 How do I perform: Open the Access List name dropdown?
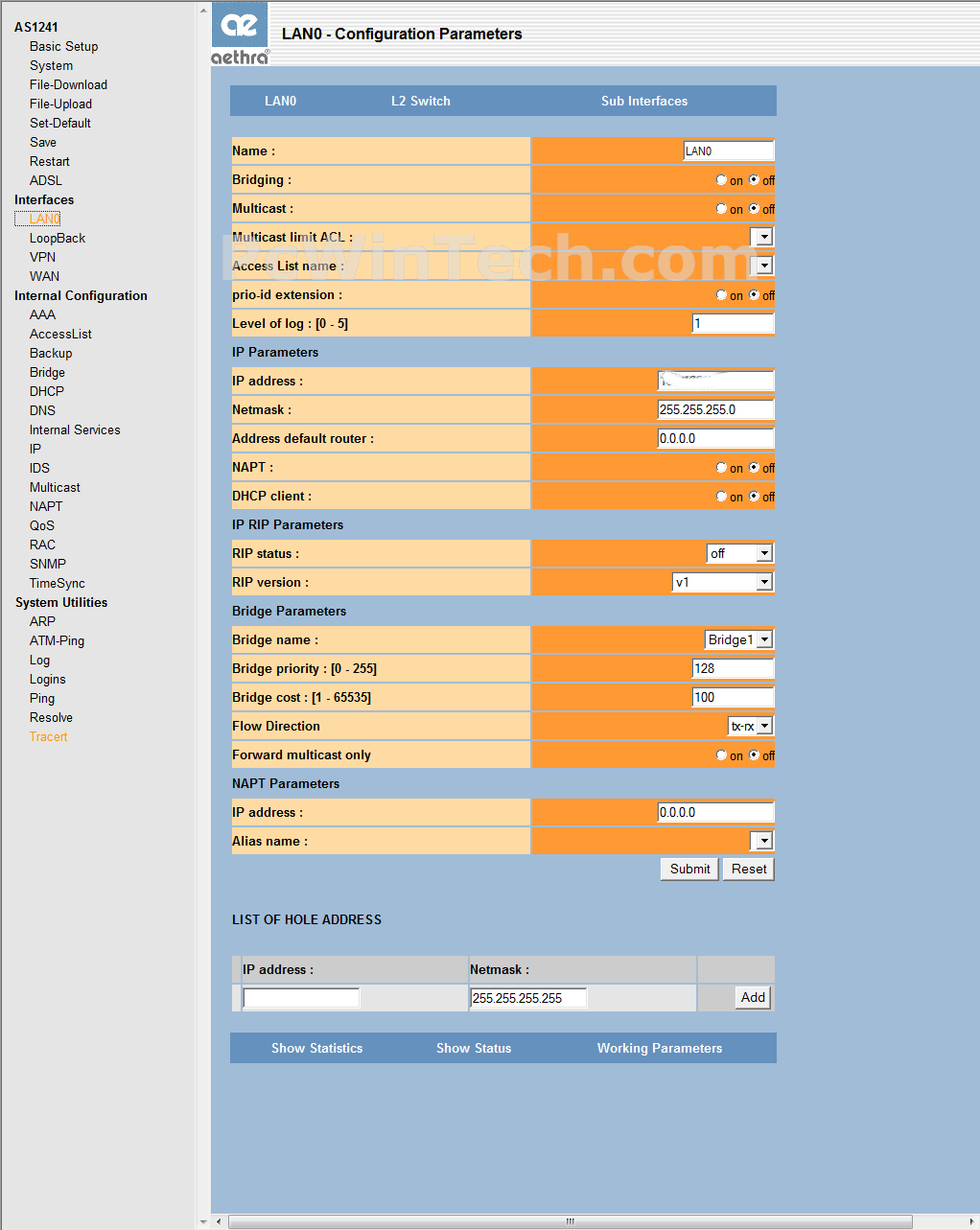coord(761,266)
